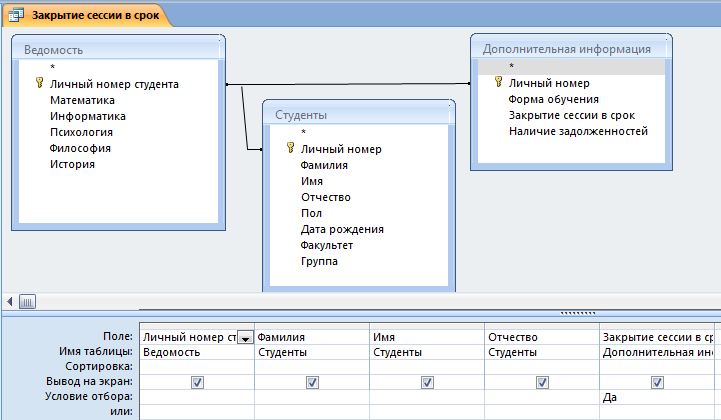This screenshot has height=420, width=721.
Task: Click the key icon in Студенты table
Action: (x=290, y=149)
